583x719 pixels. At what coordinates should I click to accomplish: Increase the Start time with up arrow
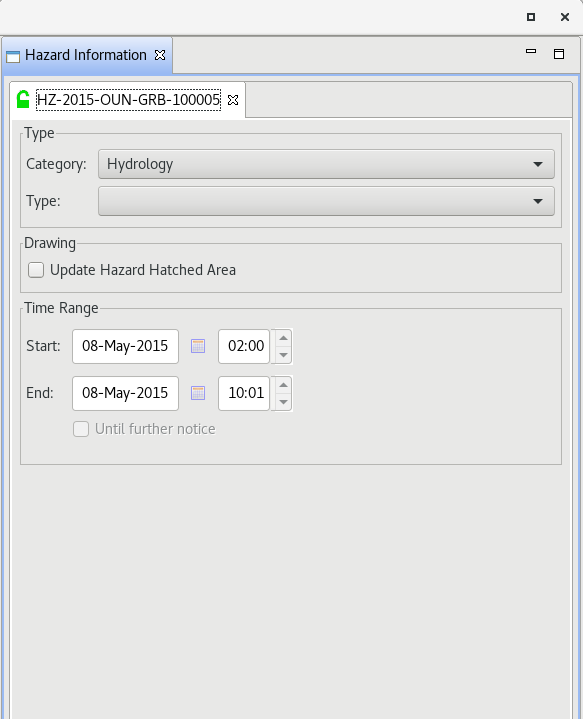[283, 338]
